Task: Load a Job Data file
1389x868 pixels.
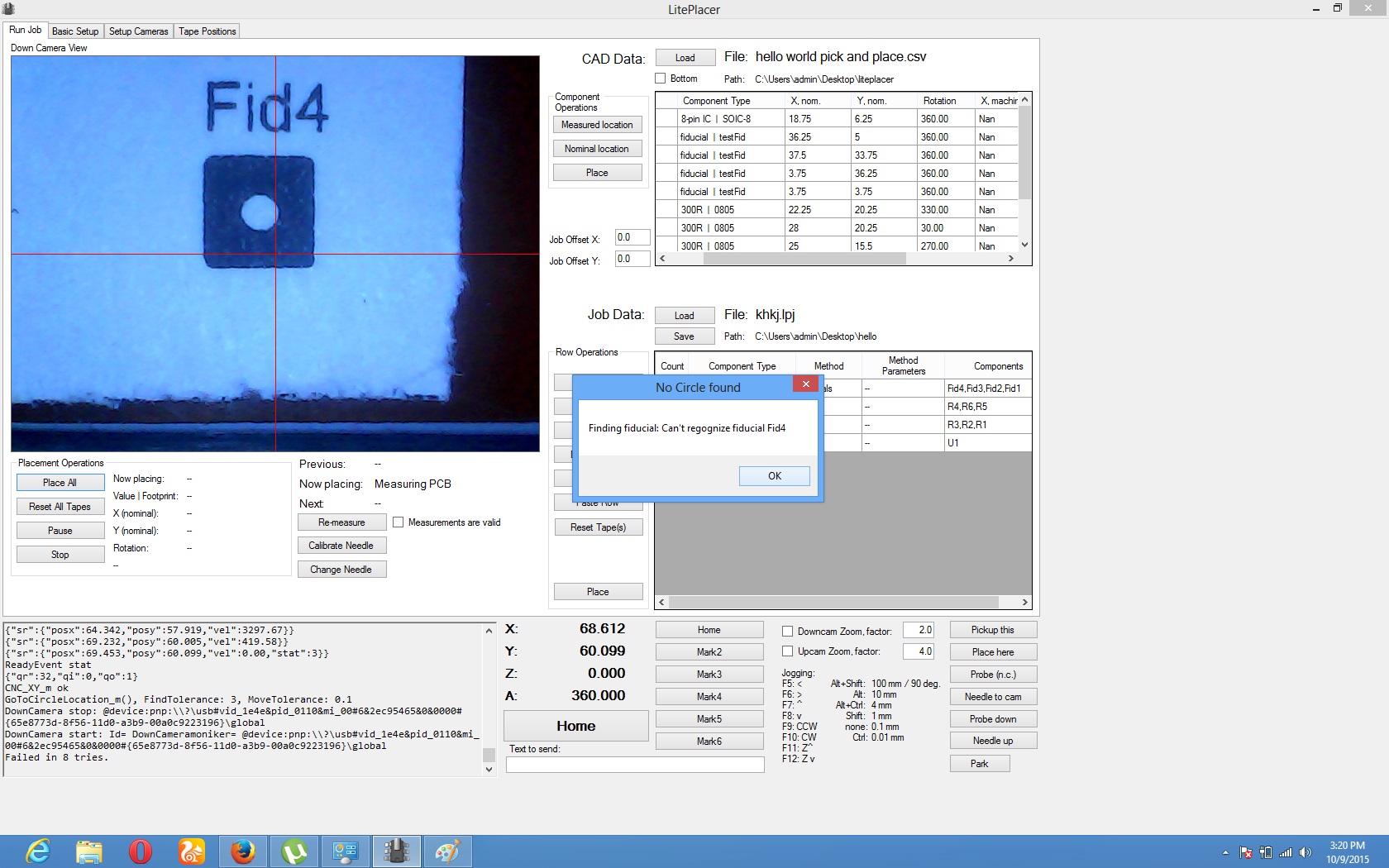Action: (x=684, y=316)
